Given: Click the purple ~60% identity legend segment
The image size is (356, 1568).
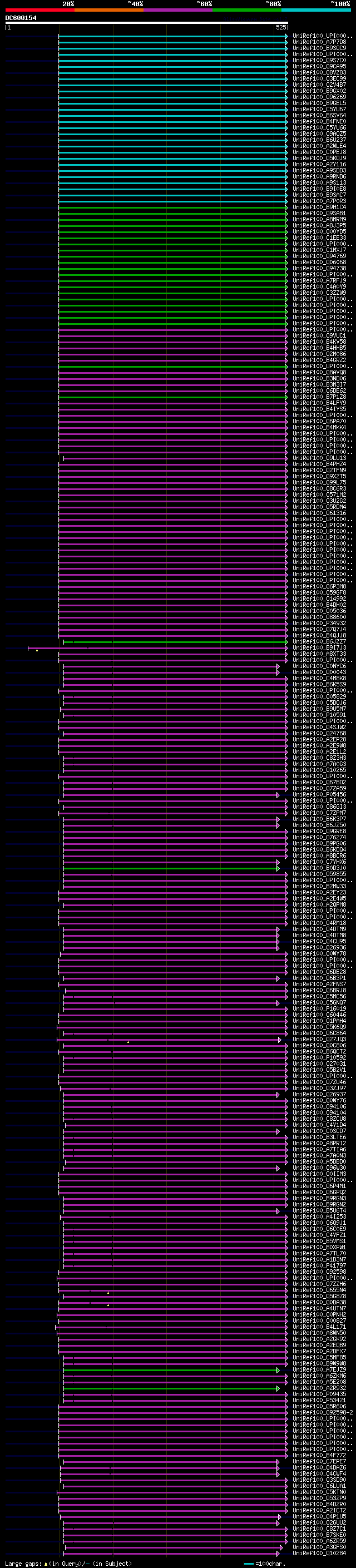Looking at the screenshot, I should tap(177, 10).
